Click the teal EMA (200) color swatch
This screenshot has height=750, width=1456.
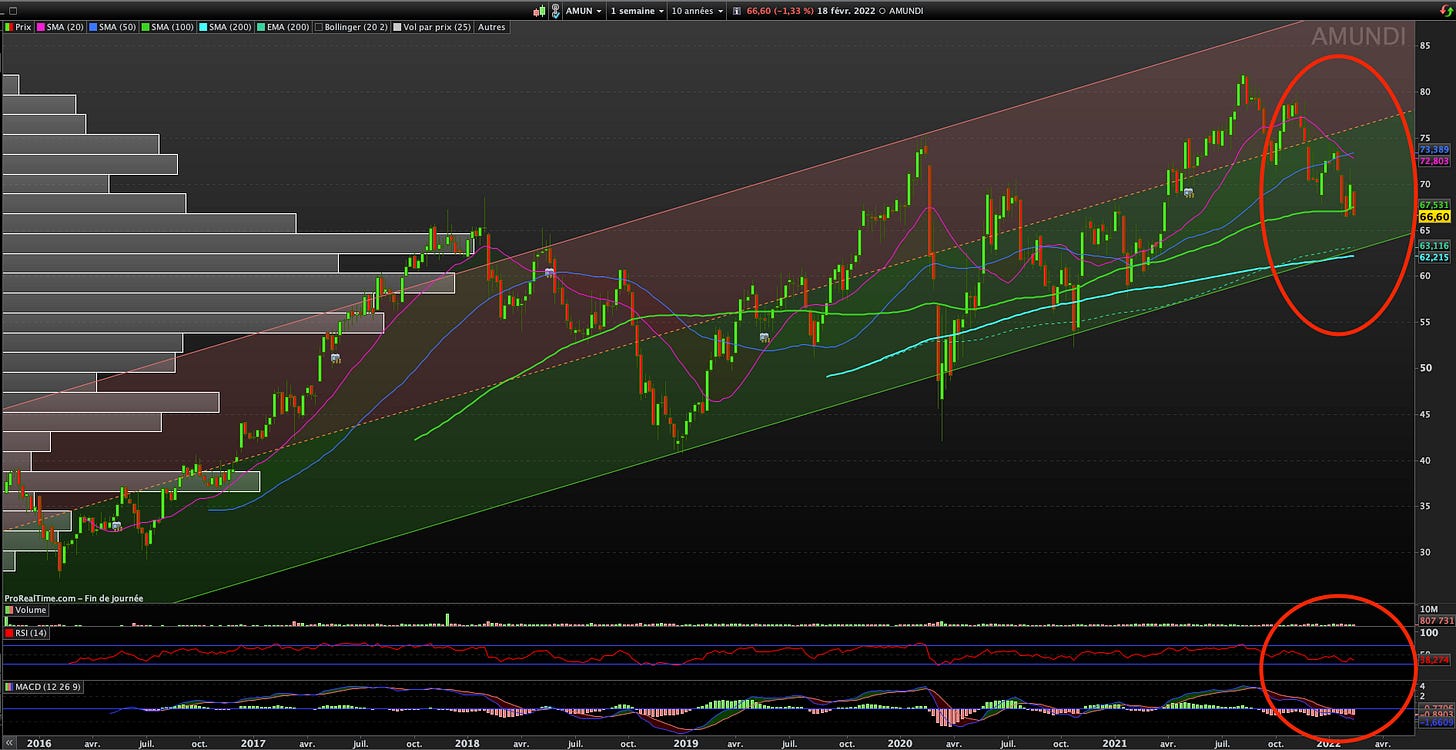[x=260, y=27]
